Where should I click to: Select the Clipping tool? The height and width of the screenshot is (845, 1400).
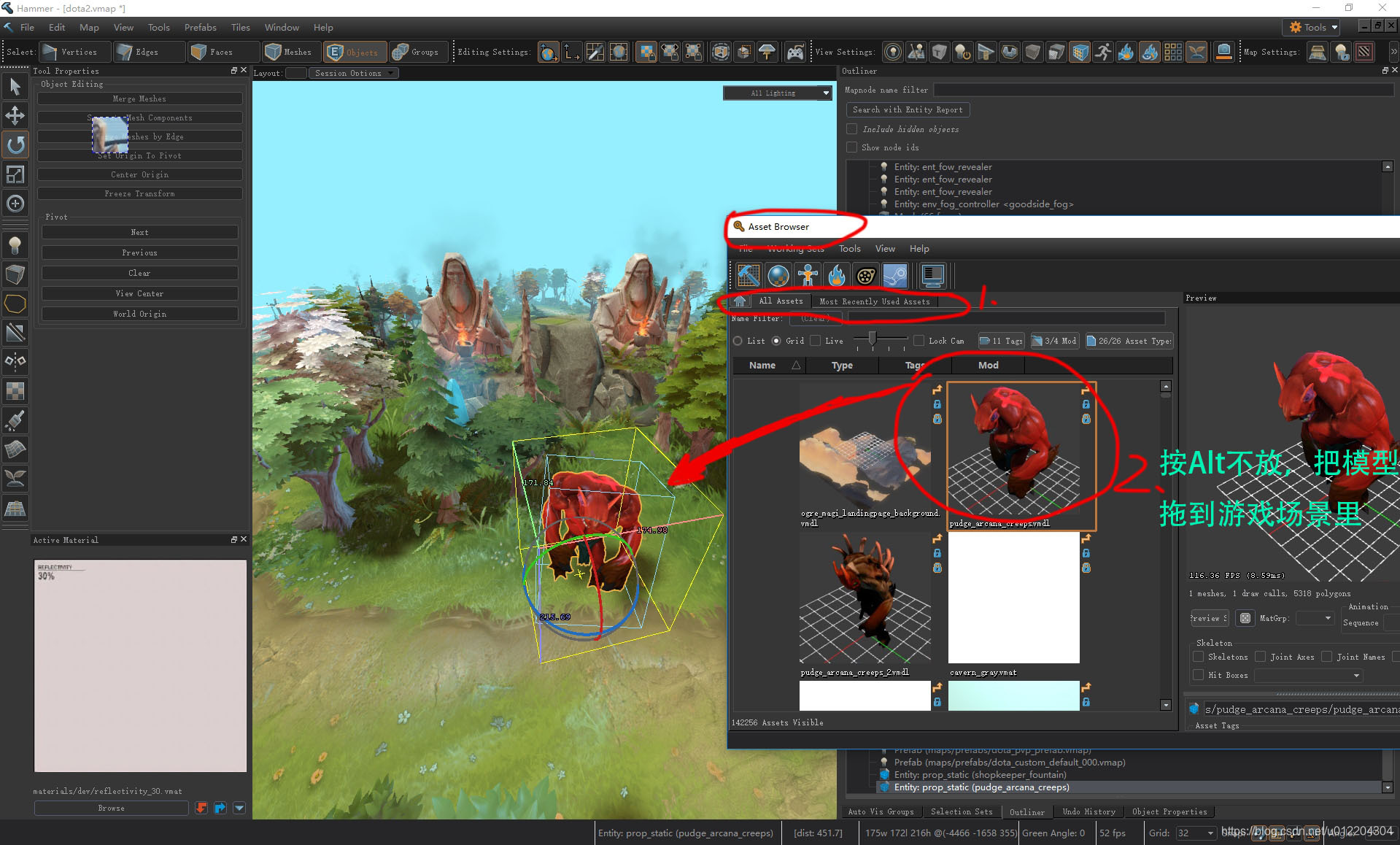[15, 333]
